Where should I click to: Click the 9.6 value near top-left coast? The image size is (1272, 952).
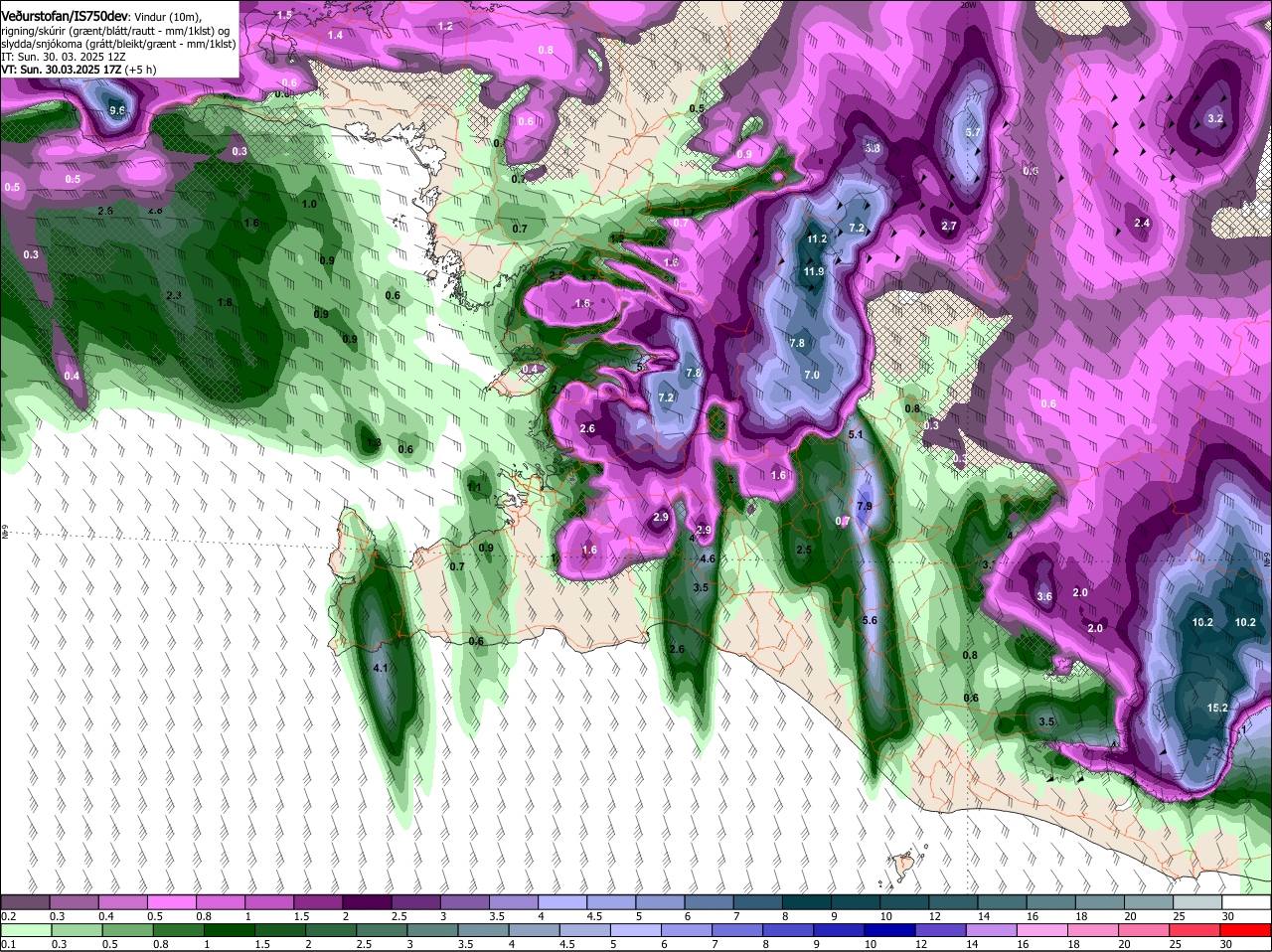(x=117, y=110)
